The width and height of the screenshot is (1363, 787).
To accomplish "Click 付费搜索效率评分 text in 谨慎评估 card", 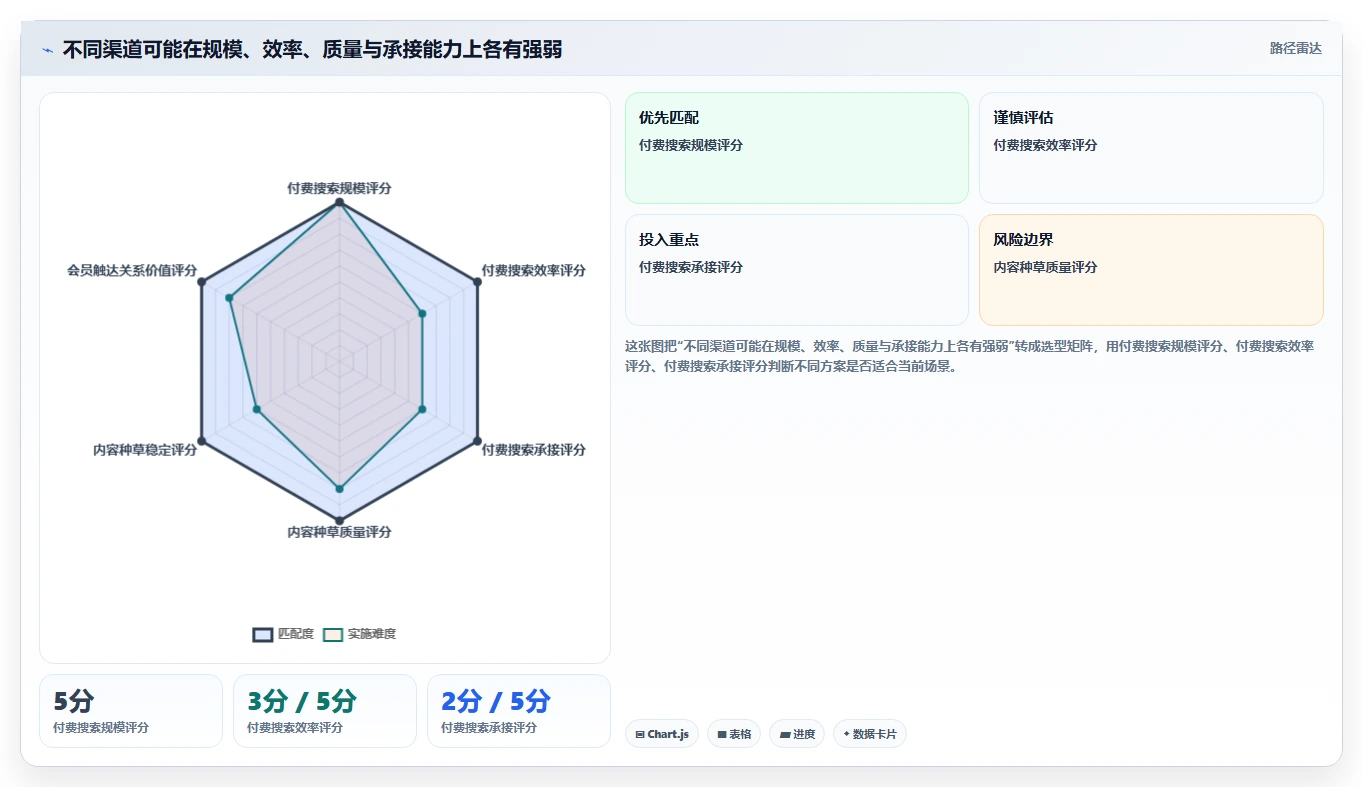I will [x=1045, y=145].
